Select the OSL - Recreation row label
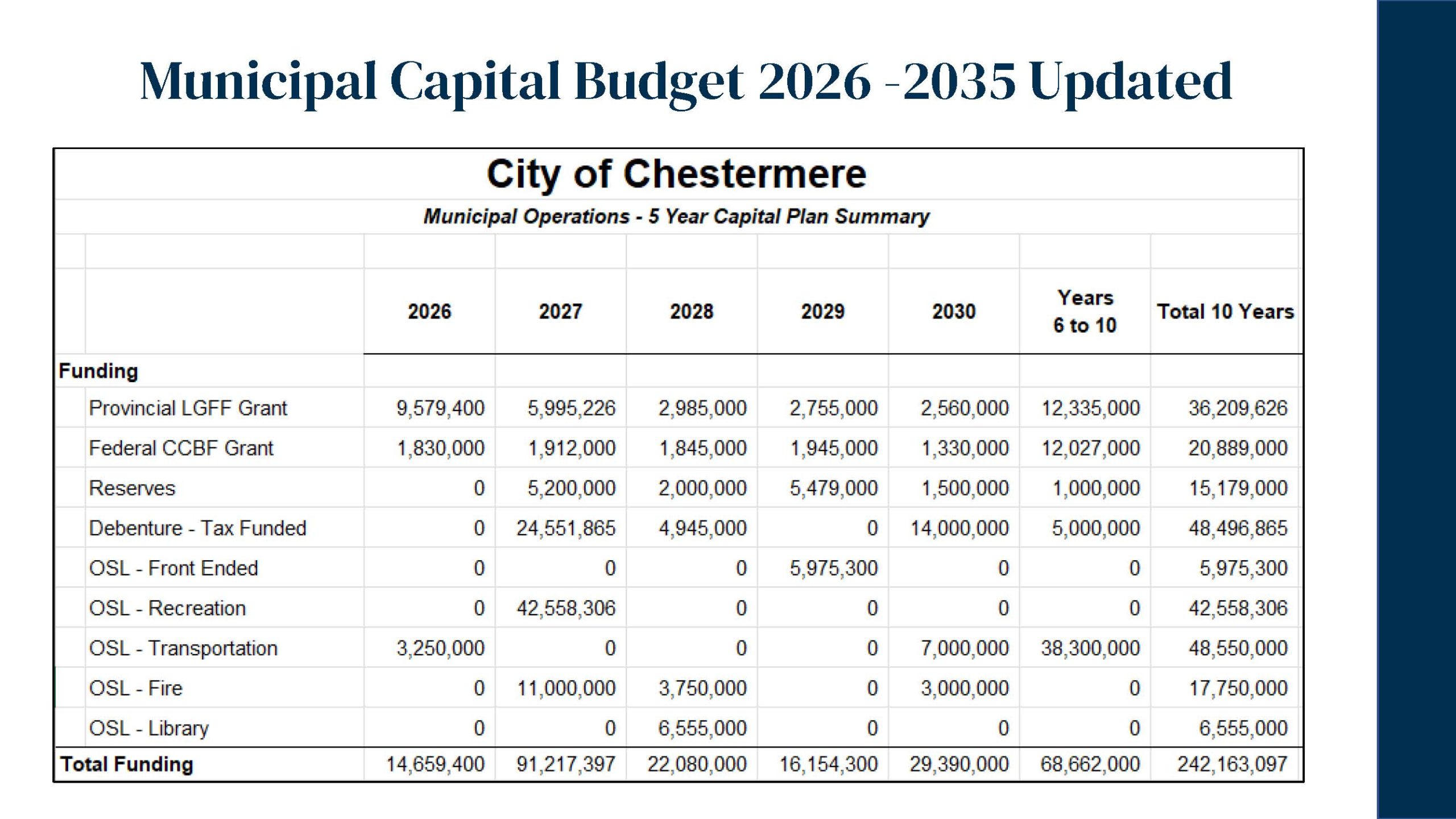The image size is (1456, 819). pyautogui.click(x=167, y=609)
